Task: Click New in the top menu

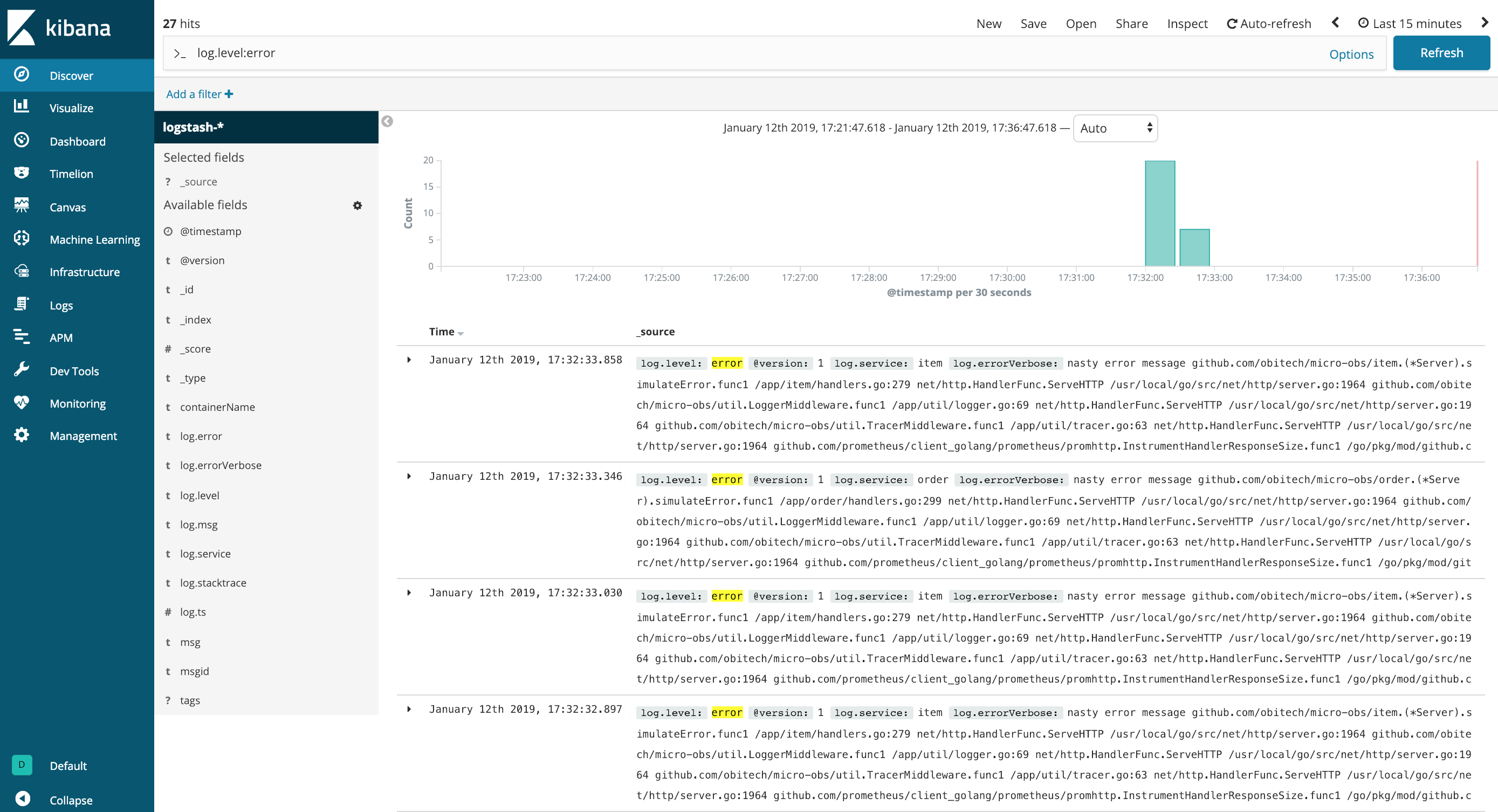Action: (988, 23)
